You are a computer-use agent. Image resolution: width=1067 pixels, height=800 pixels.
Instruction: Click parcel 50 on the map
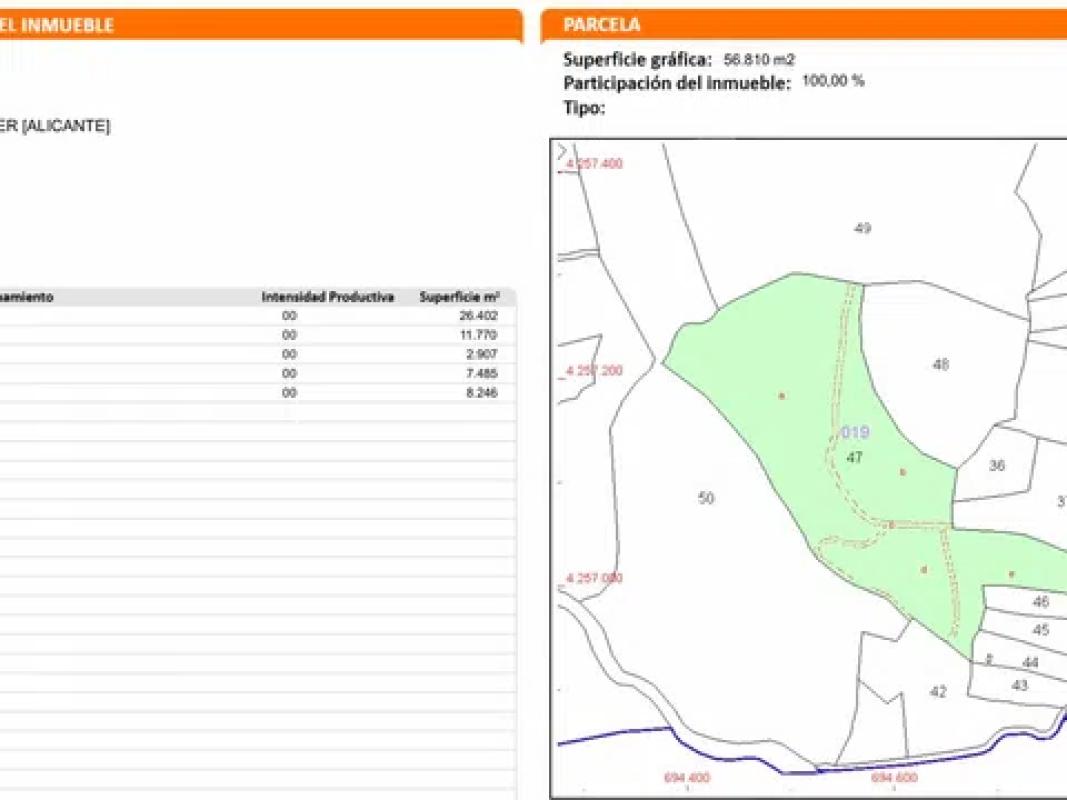(706, 498)
